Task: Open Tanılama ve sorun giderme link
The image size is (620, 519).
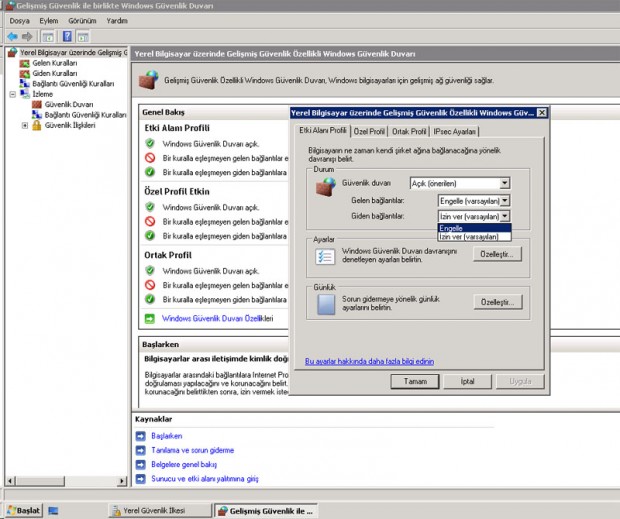Action: (x=193, y=450)
